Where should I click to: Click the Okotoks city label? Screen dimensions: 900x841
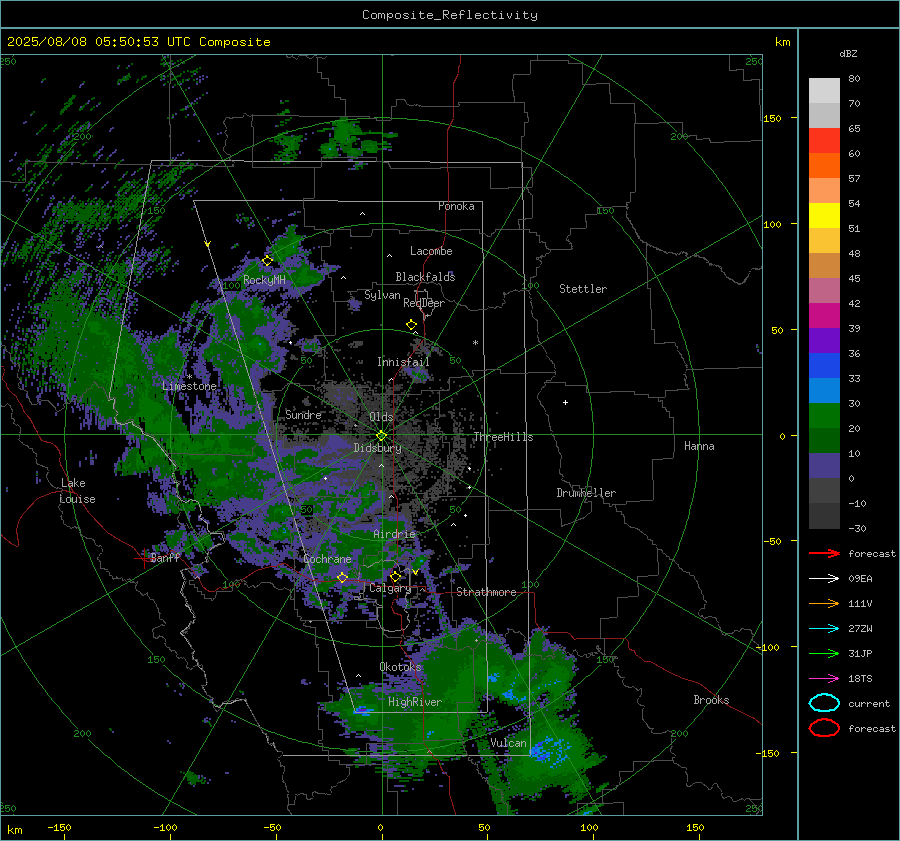[x=400, y=667]
